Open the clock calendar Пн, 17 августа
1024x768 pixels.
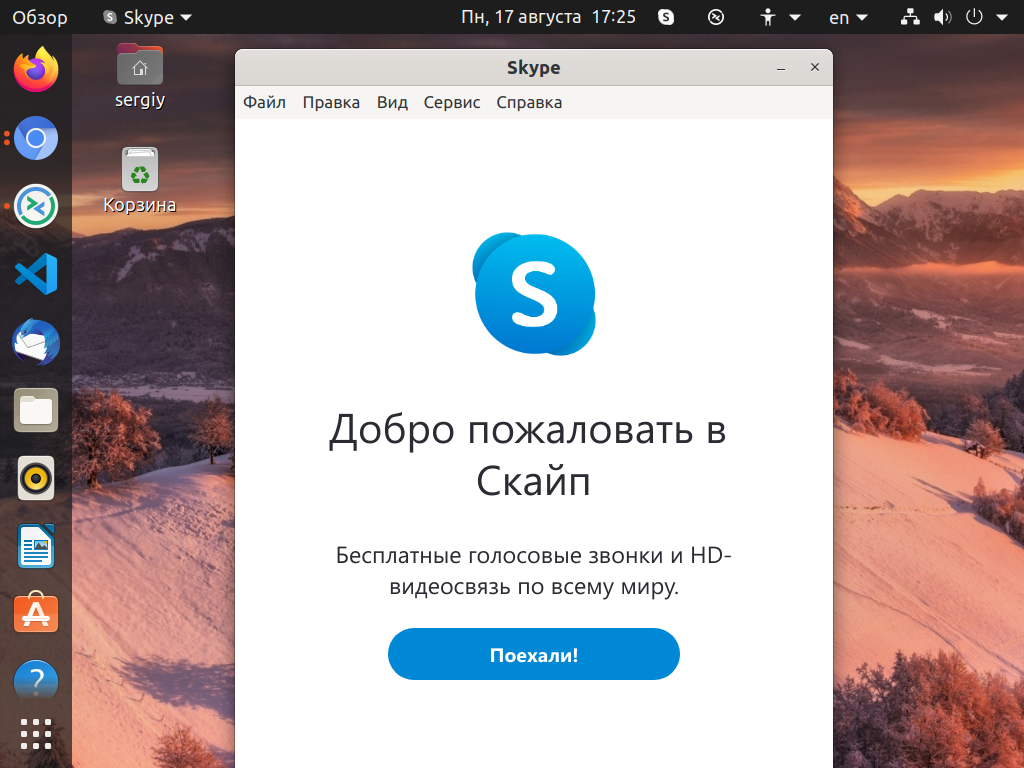pyautogui.click(x=548, y=17)
